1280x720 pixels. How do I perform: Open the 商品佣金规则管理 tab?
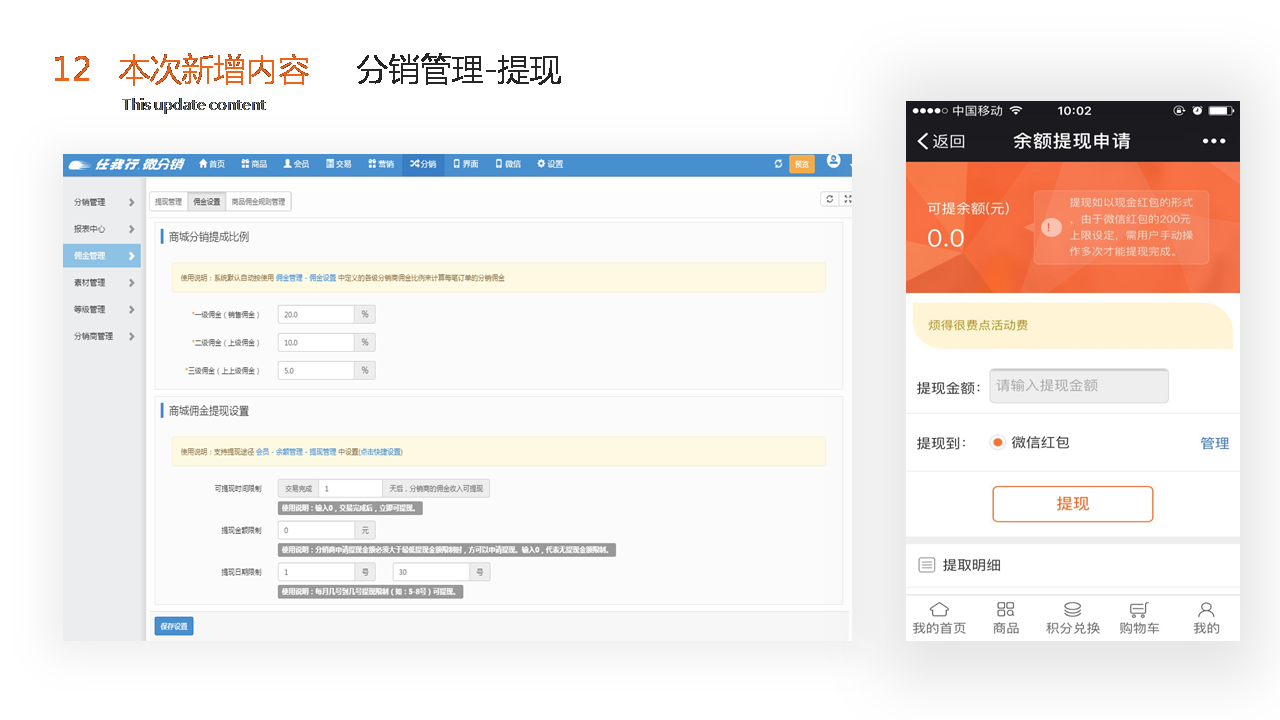click(x=258, y=202)
